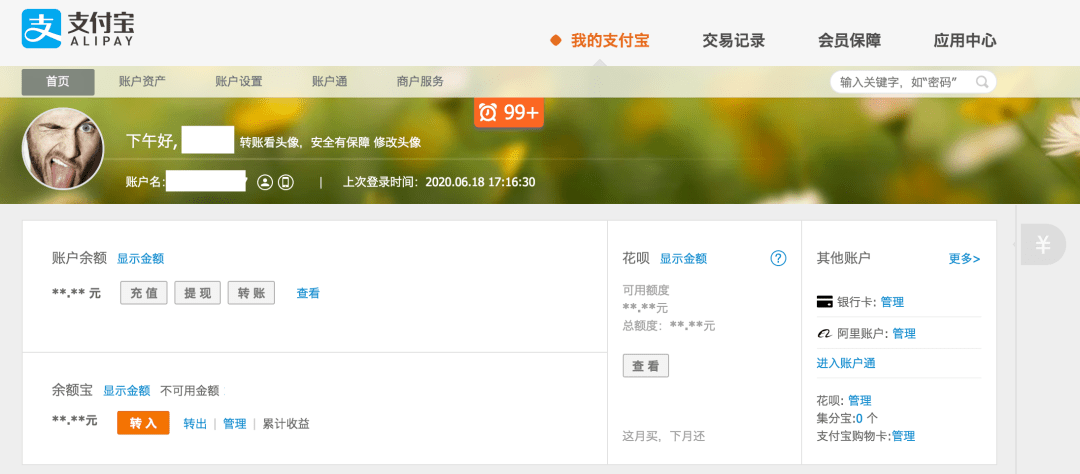Select the 商户服务 sub-menu item

(420, 82)
